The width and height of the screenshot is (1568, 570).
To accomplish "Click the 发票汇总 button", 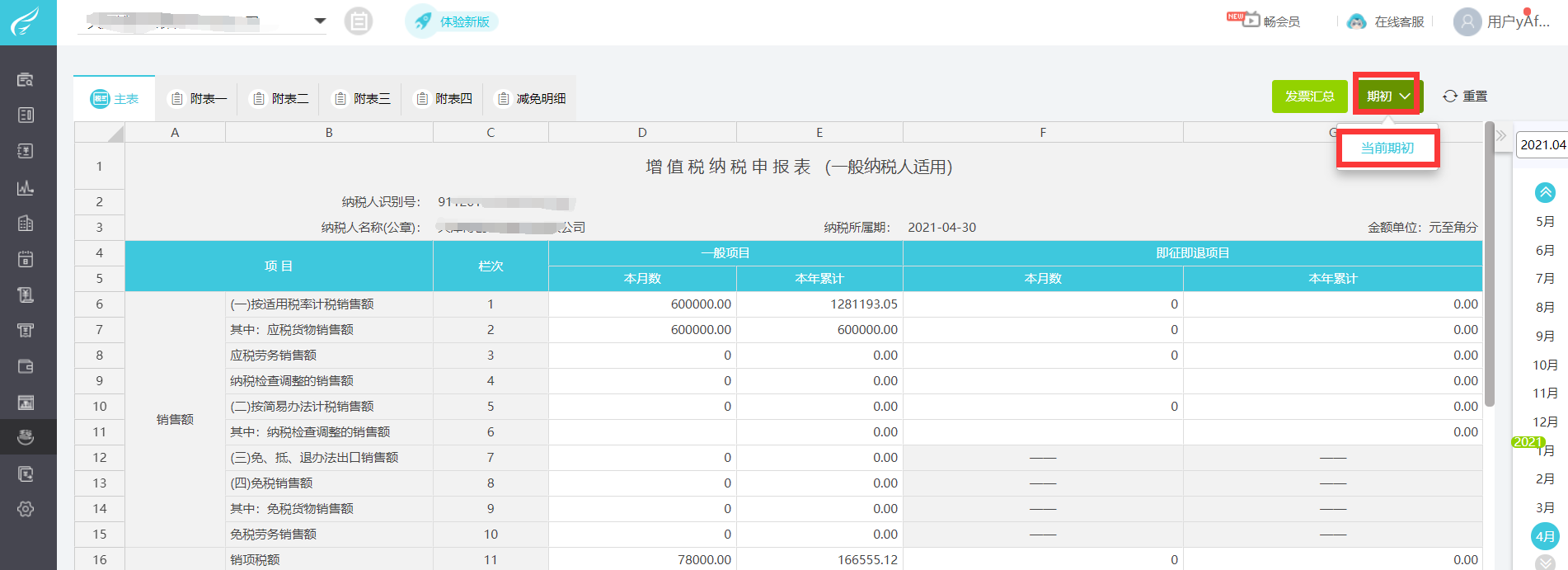I will 1309,97.
